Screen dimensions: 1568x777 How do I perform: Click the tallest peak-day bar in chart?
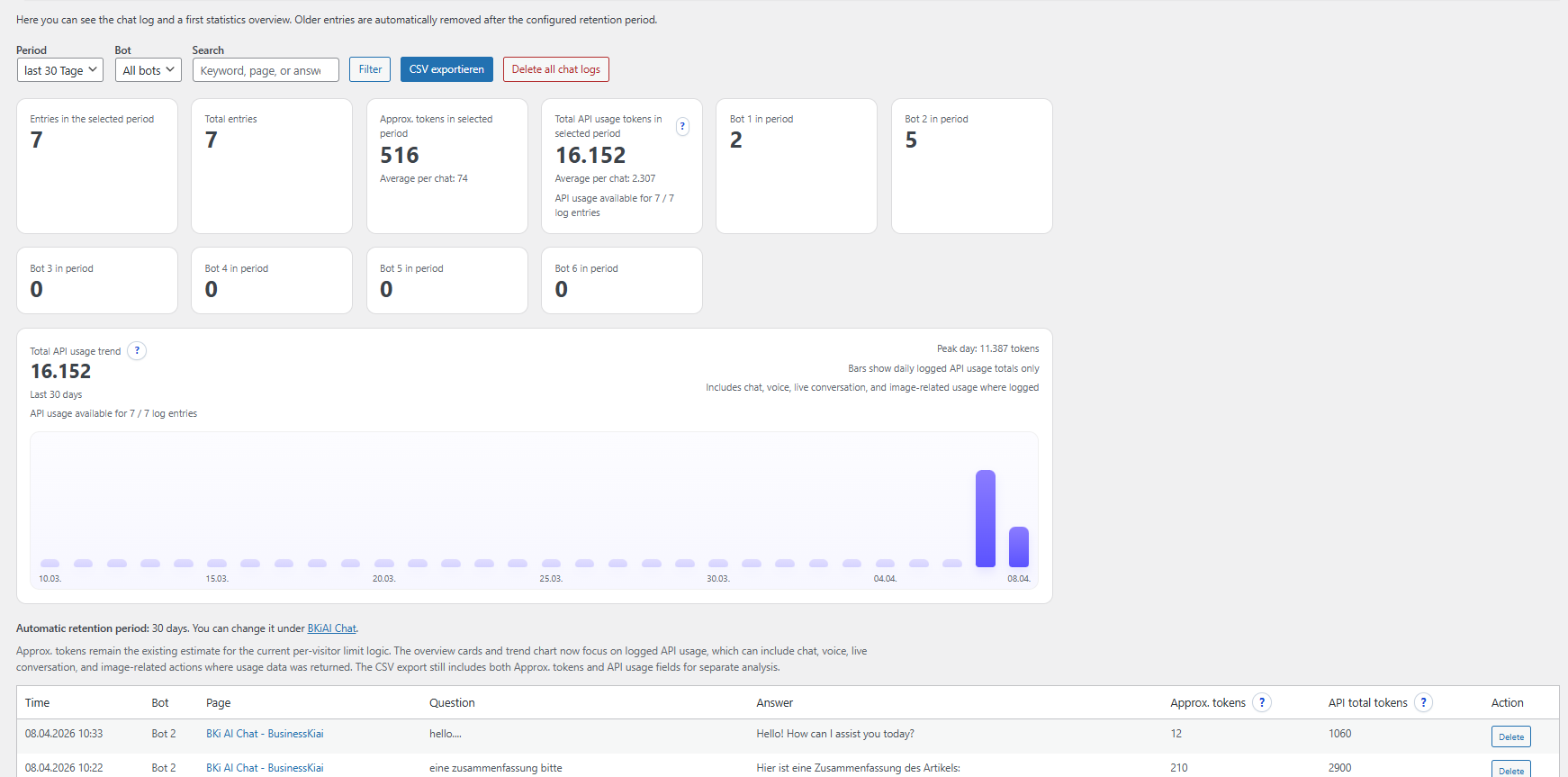(985, 519)
